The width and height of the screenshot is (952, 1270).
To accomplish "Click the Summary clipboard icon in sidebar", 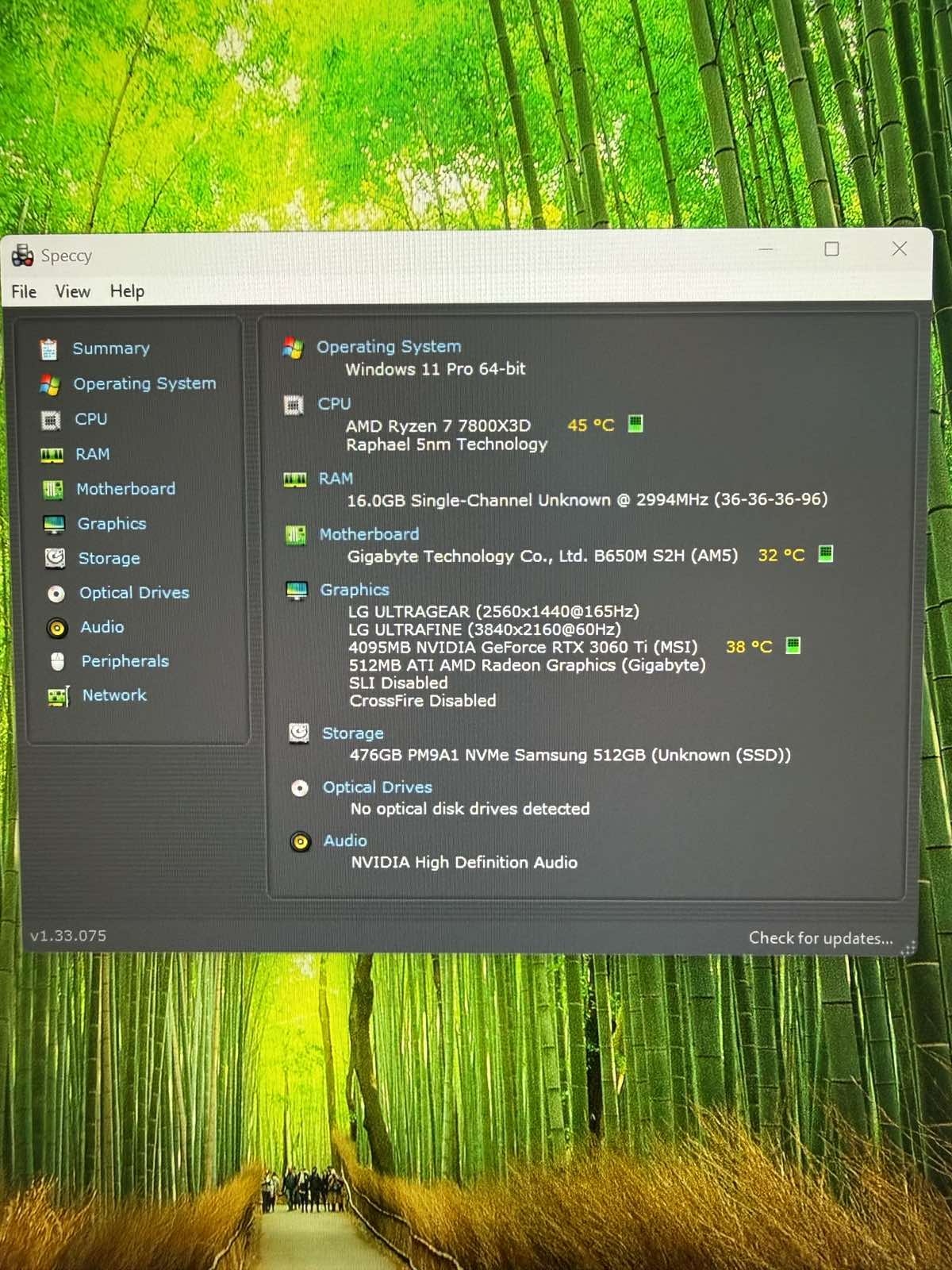I will [48, 348].
